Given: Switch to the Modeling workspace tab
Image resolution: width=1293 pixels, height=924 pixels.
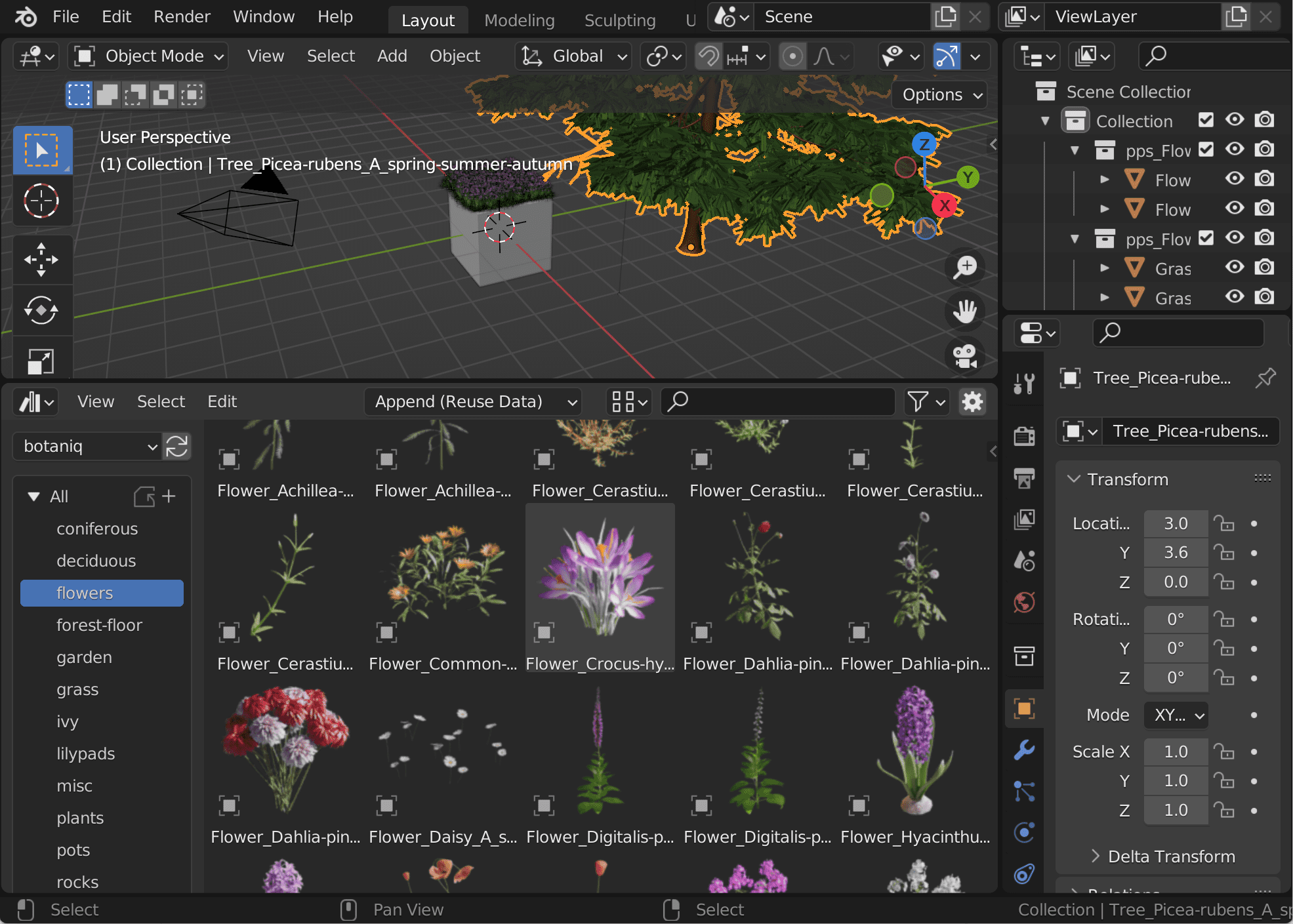Looking at the screenshot, I should pos(519,20).
